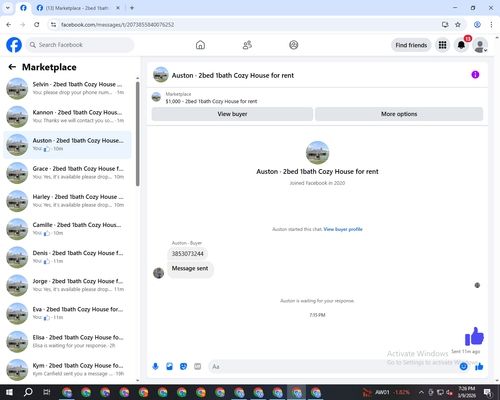Open the Kym conversation

[67, 370]
